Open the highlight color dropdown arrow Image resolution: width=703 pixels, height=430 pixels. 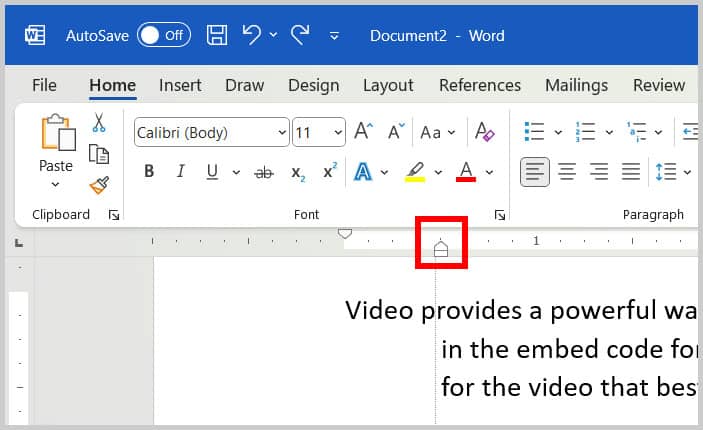tap(438, 172)
